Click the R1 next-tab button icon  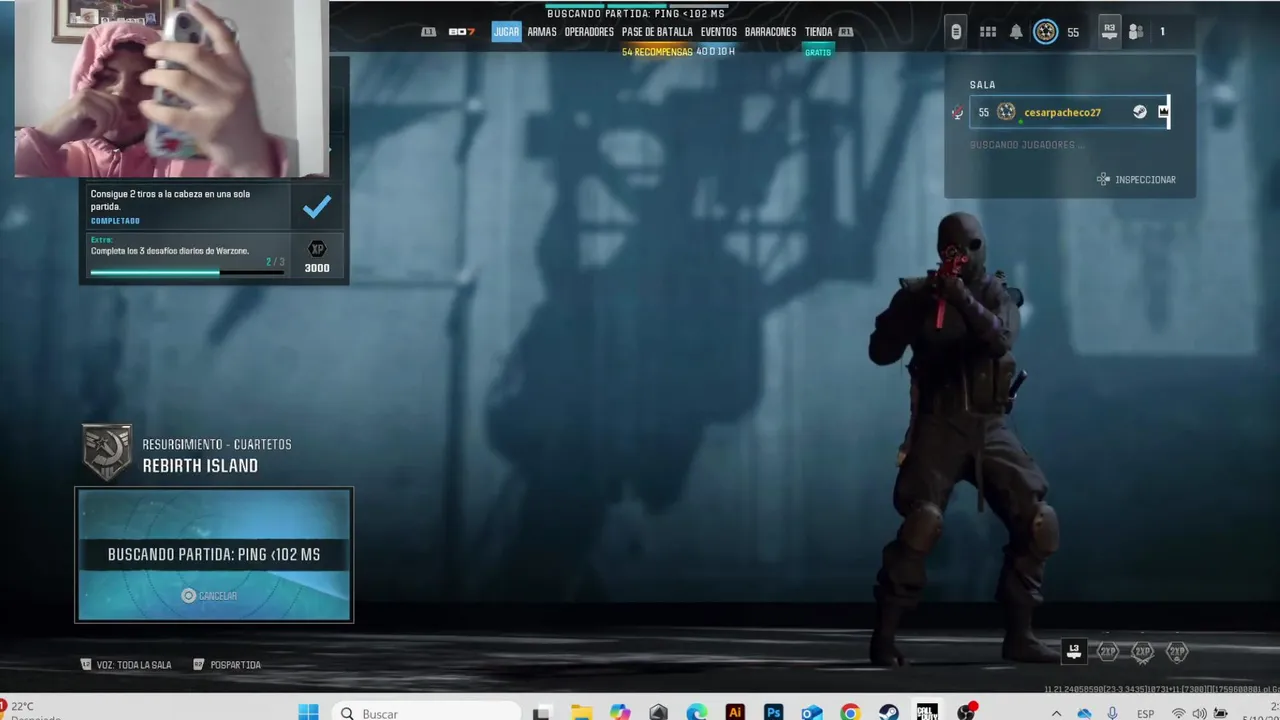(846, 32)
